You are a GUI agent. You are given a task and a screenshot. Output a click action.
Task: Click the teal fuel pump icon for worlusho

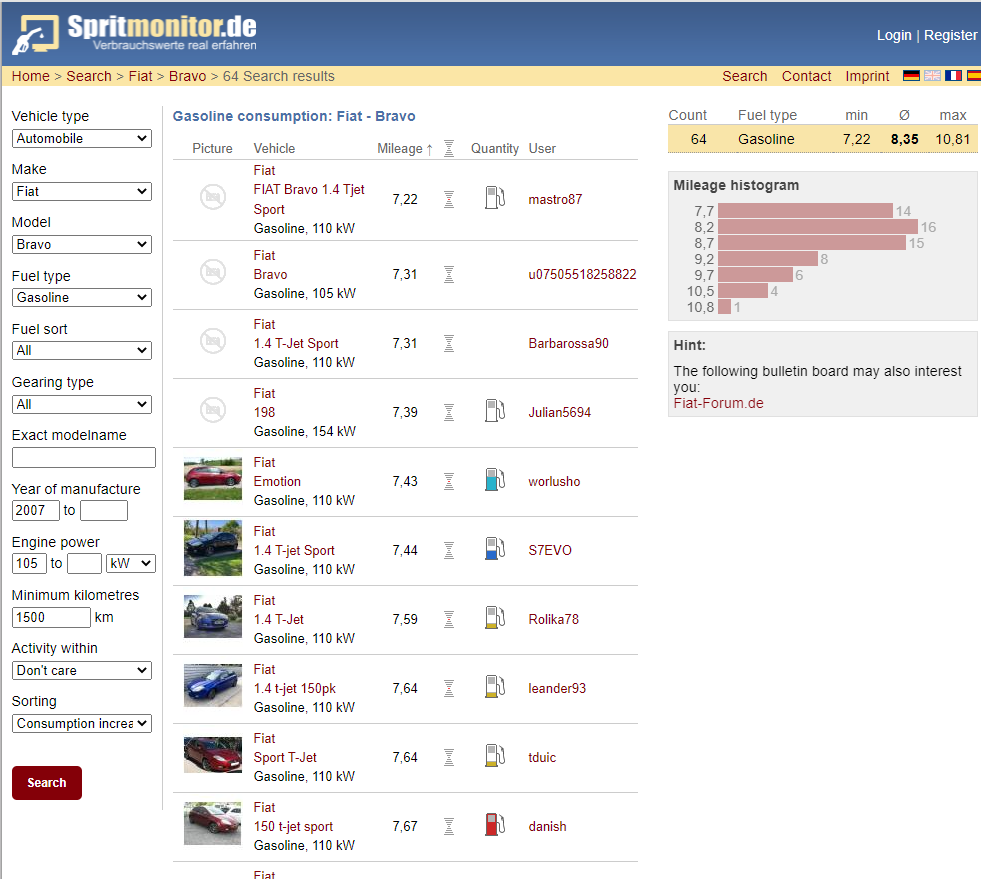[495, 480]
